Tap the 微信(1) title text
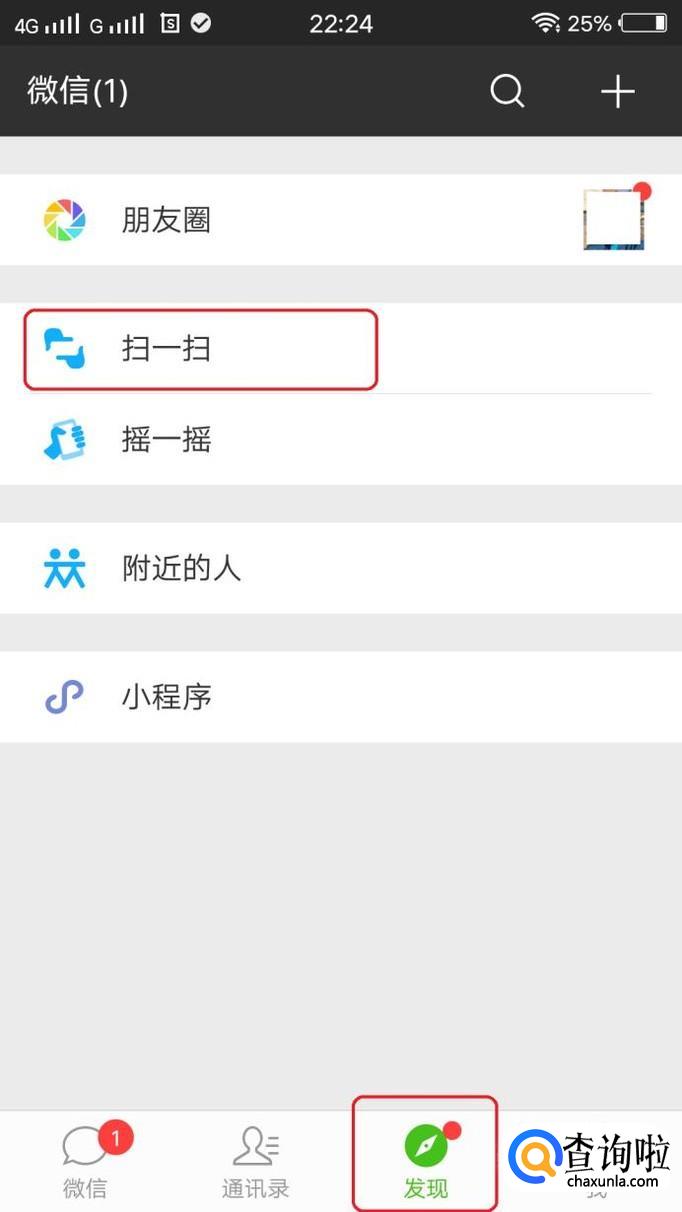682x1212 pixels. [x=78, y=92]
